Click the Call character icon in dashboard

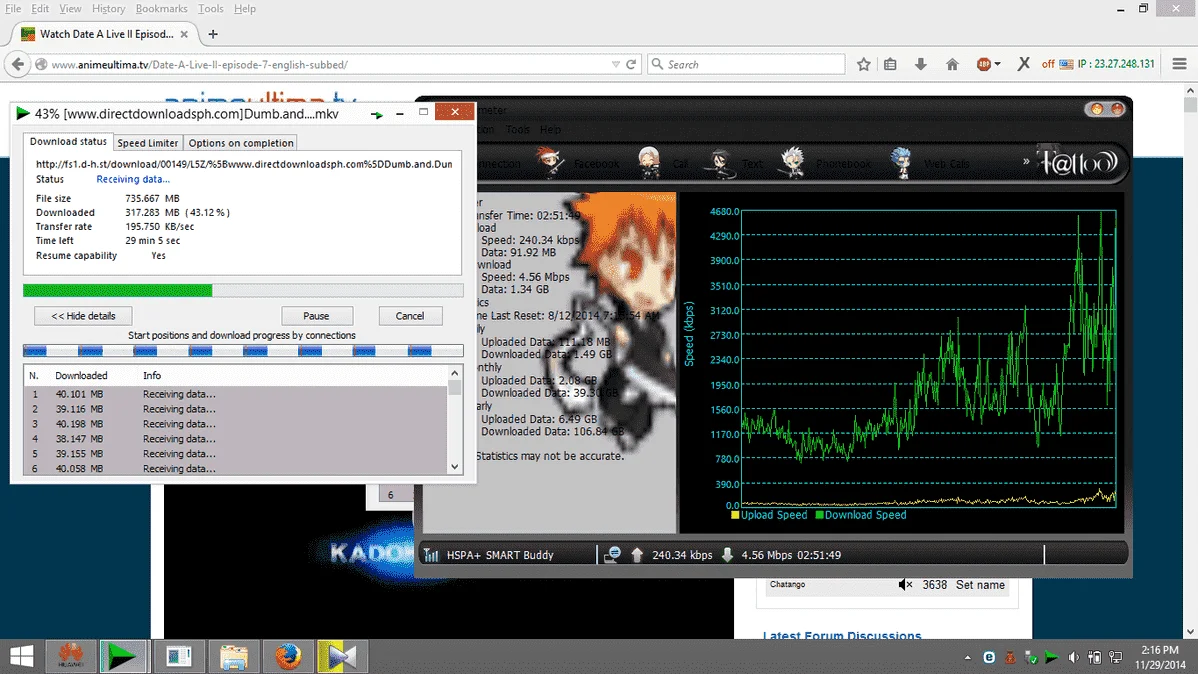point(649,162)
